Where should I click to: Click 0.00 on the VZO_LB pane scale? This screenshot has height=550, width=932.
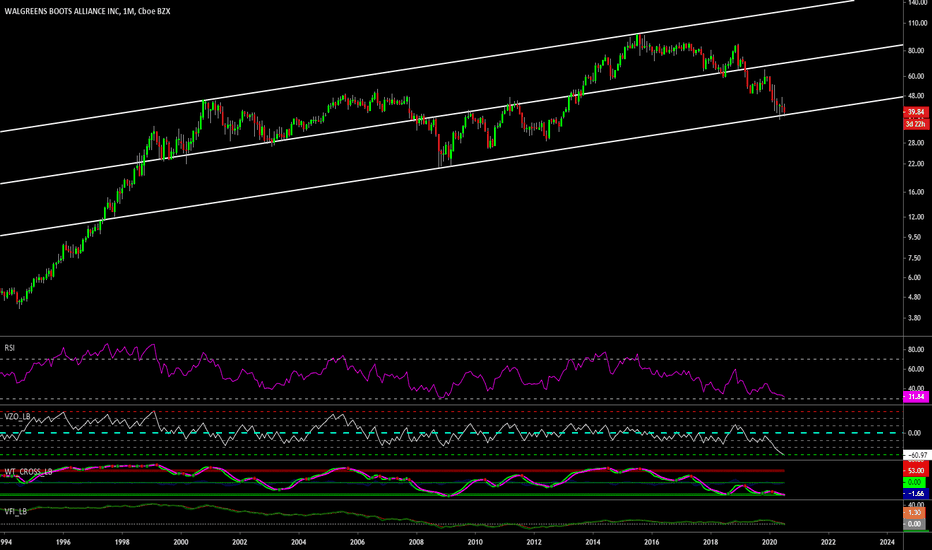pyautogui.click(x=915, y=433)
